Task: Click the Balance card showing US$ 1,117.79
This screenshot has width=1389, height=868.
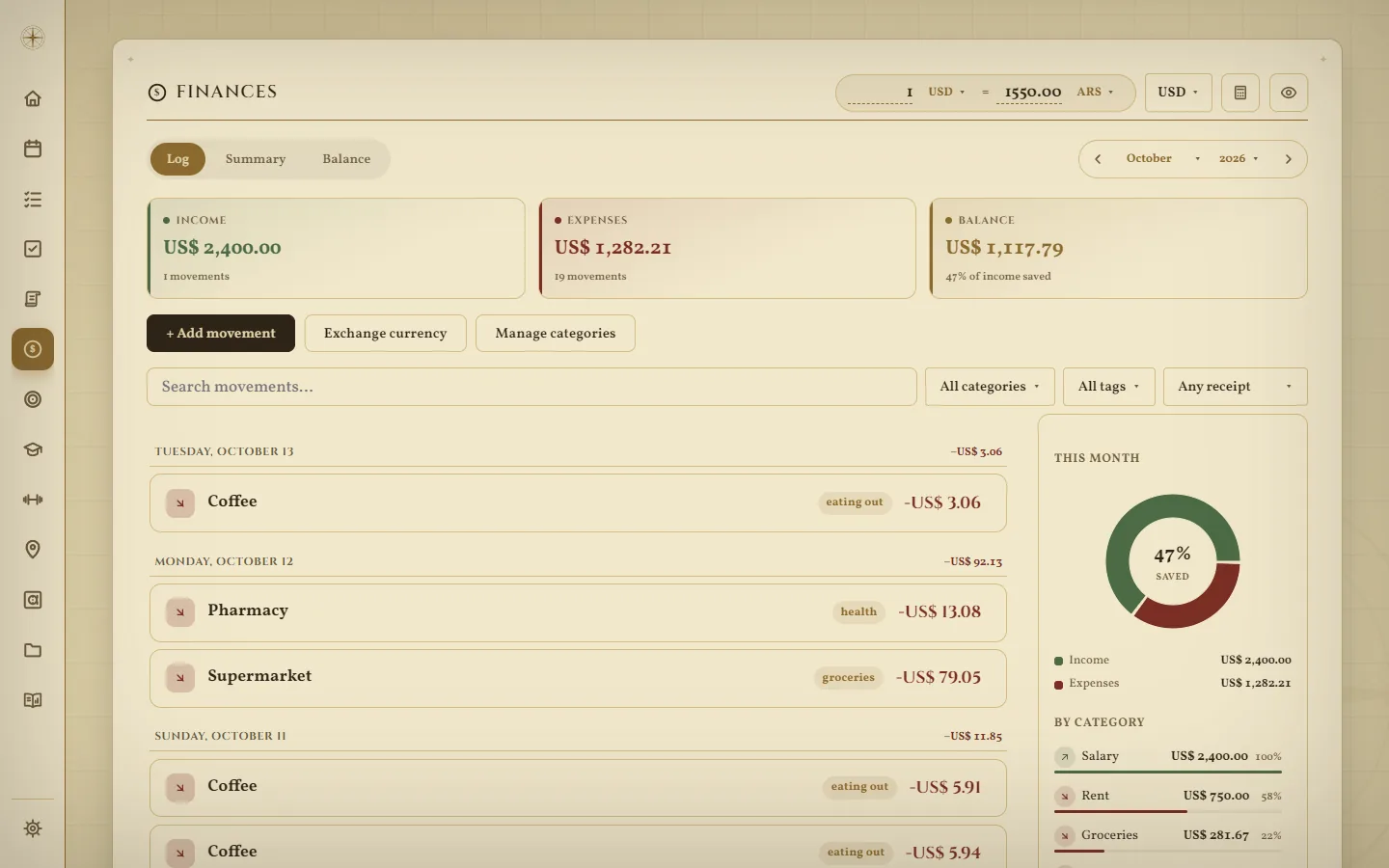Action: click(1118, 248)
